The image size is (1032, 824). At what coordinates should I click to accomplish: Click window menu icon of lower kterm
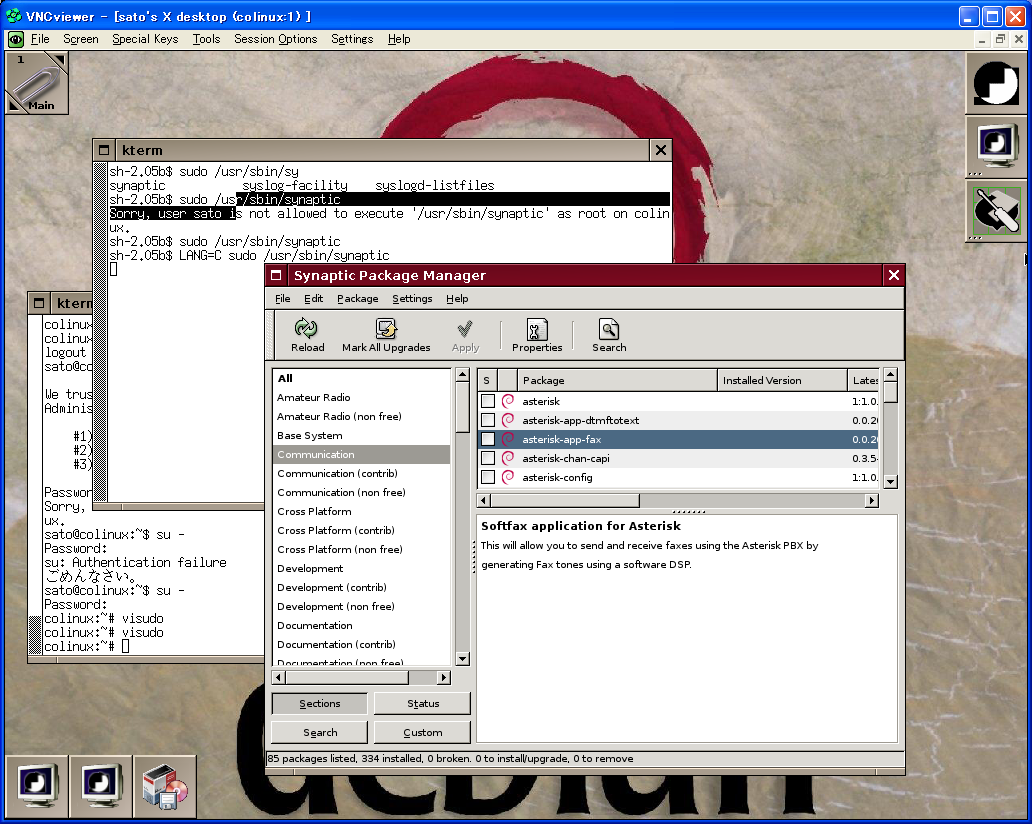[39, 303]
